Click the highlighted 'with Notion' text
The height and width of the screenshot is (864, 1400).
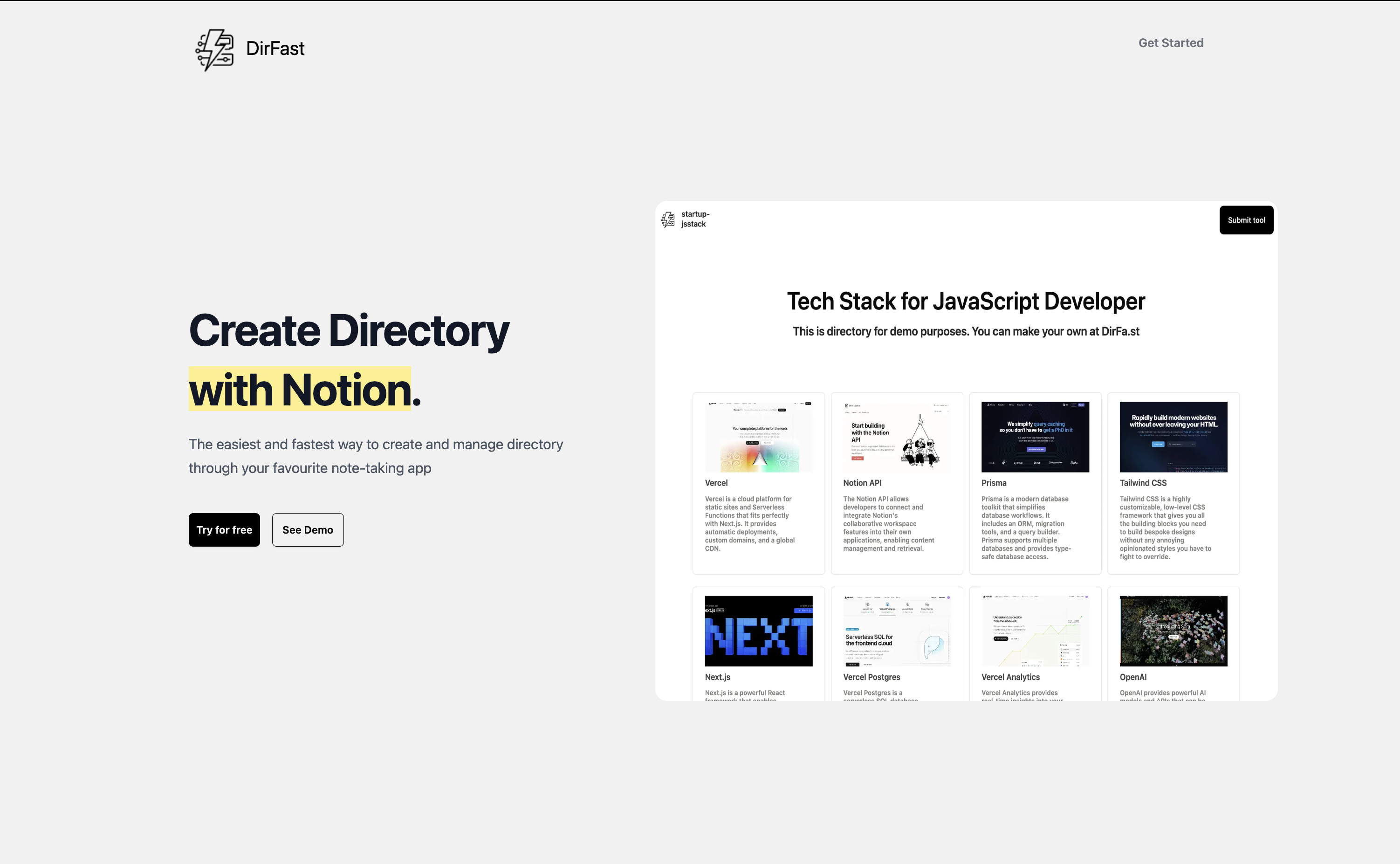300,390
